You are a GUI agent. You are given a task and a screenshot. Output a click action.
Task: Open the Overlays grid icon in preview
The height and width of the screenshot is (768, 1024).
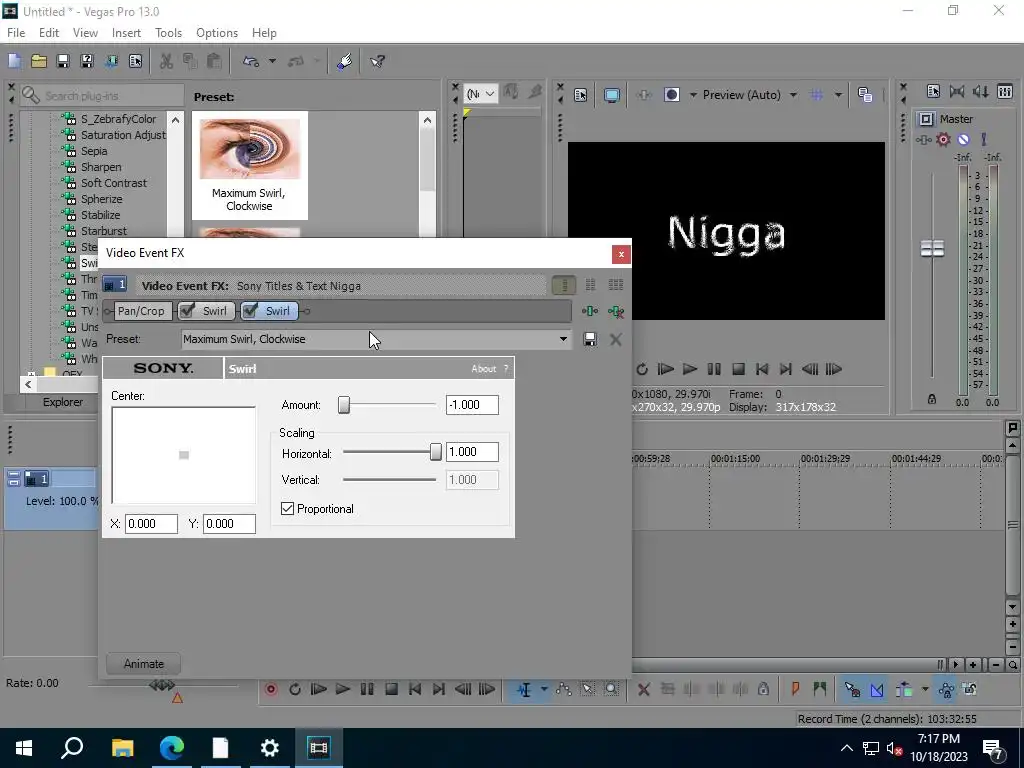[x=816, y=95]
